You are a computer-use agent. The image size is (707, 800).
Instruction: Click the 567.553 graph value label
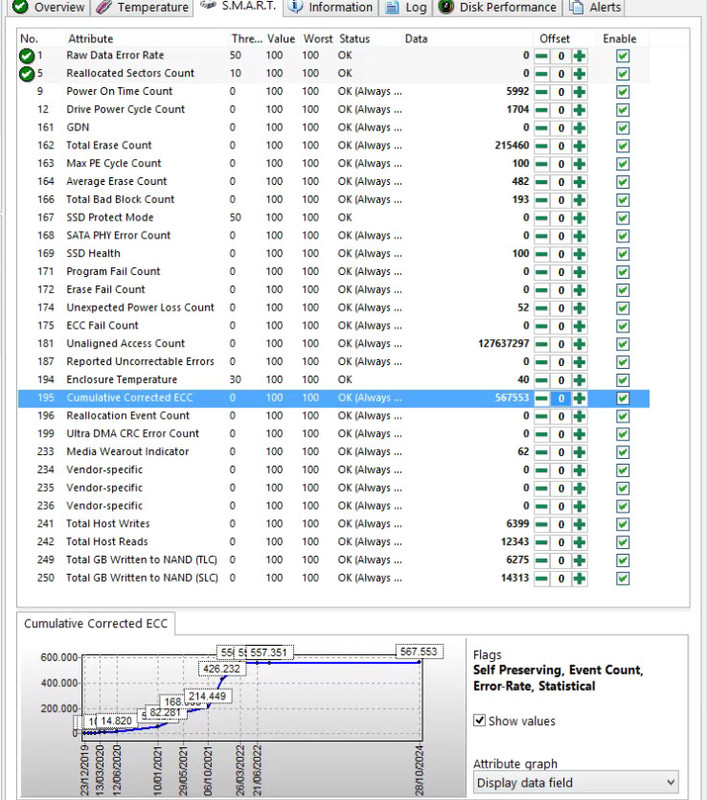419,652
